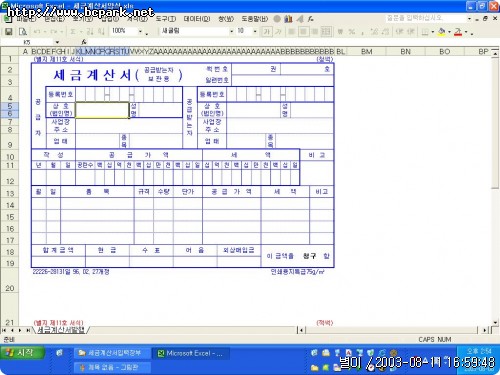Click the fill color paint bucket icon
The width and height of the screenshot is (500, 375).
pos(442,32)
